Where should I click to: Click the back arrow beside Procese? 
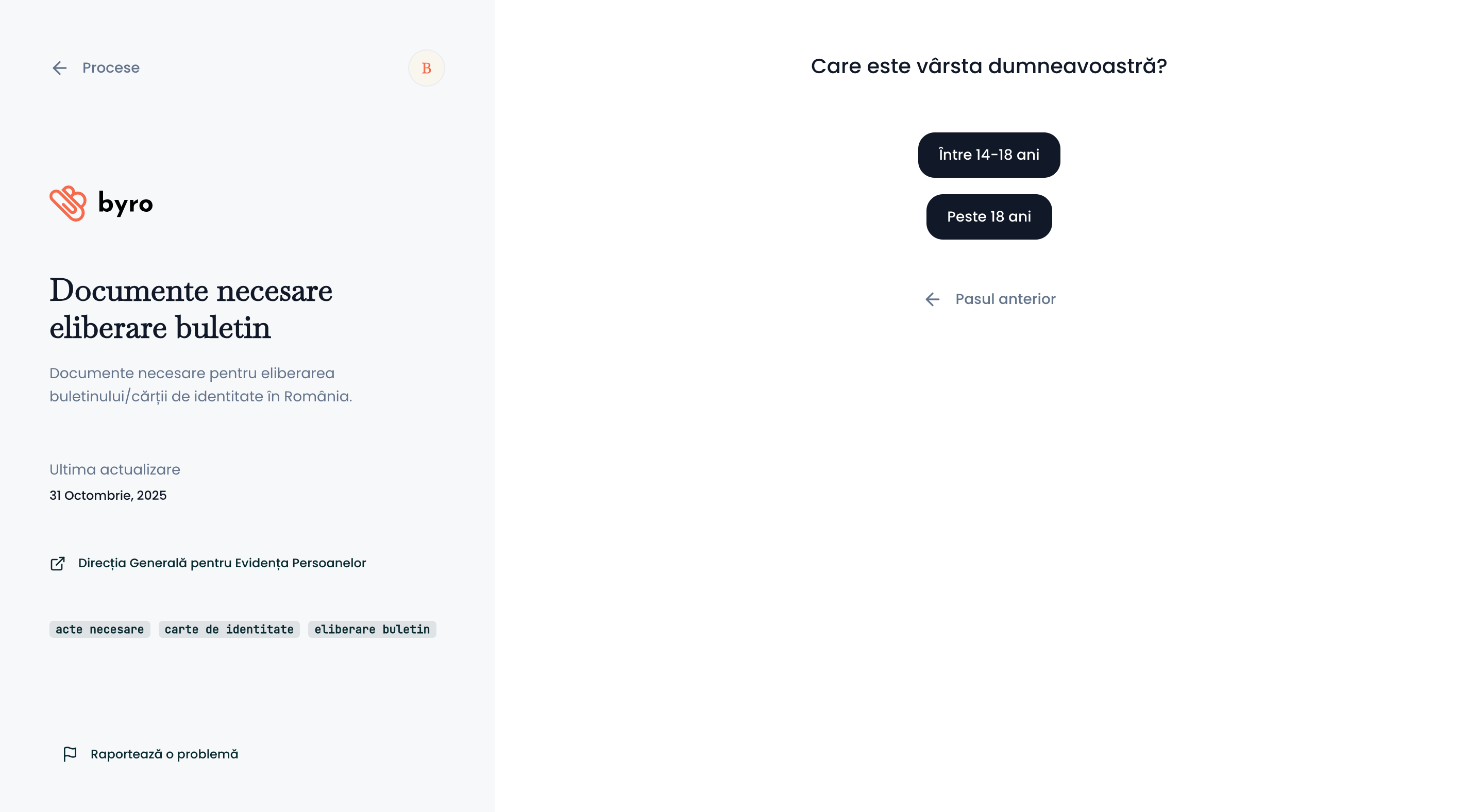59,68
